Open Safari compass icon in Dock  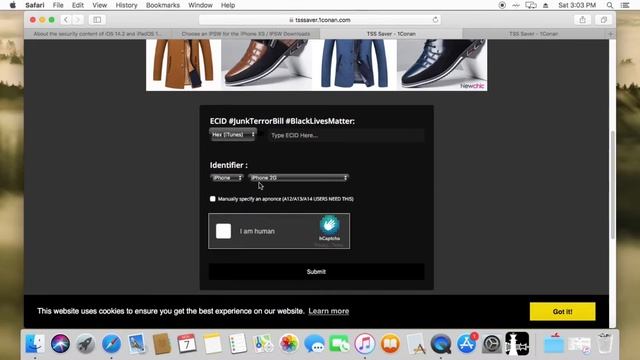coord(111,344)
